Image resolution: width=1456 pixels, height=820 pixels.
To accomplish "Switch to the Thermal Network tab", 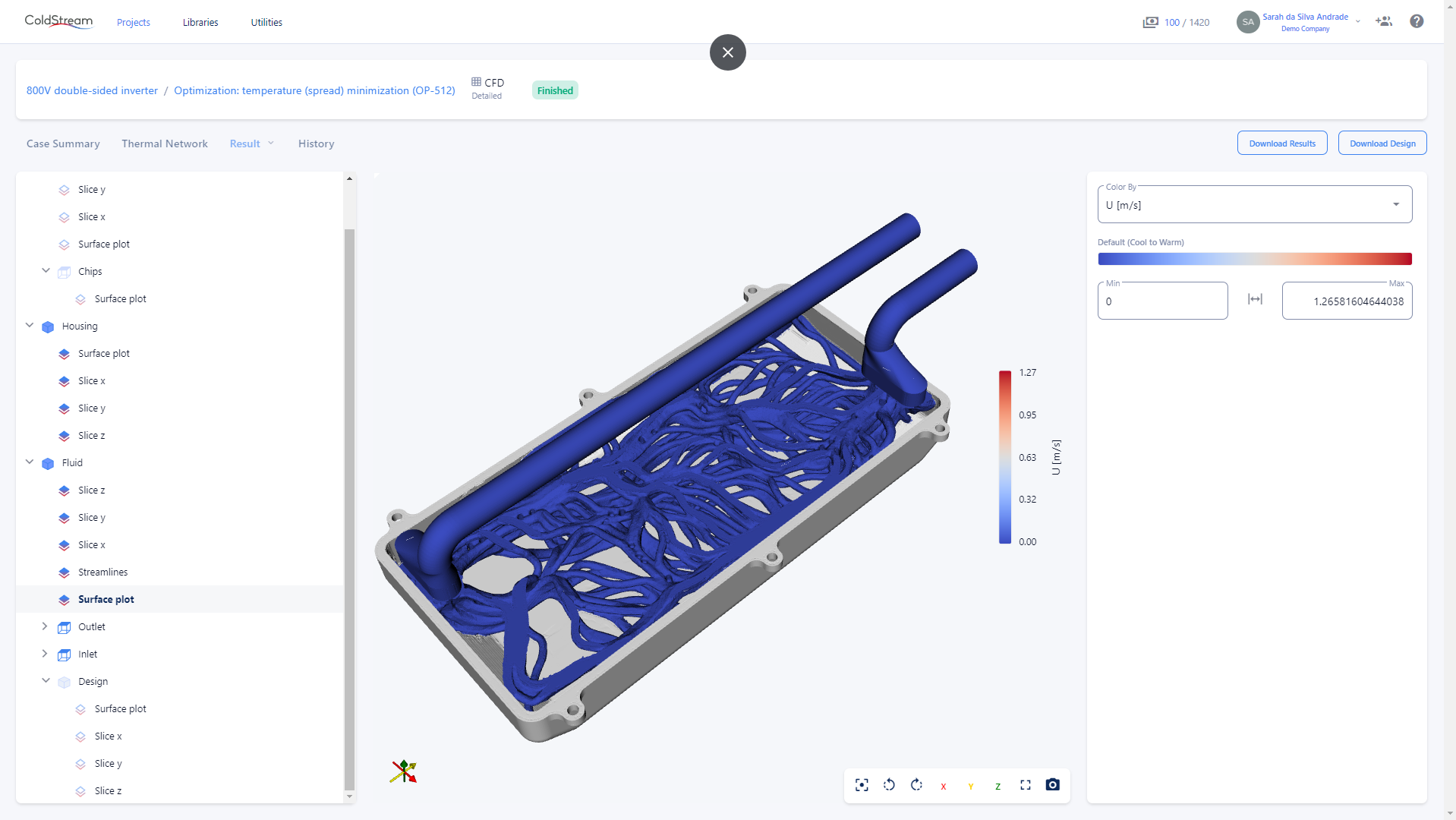I will click(165, 143).
